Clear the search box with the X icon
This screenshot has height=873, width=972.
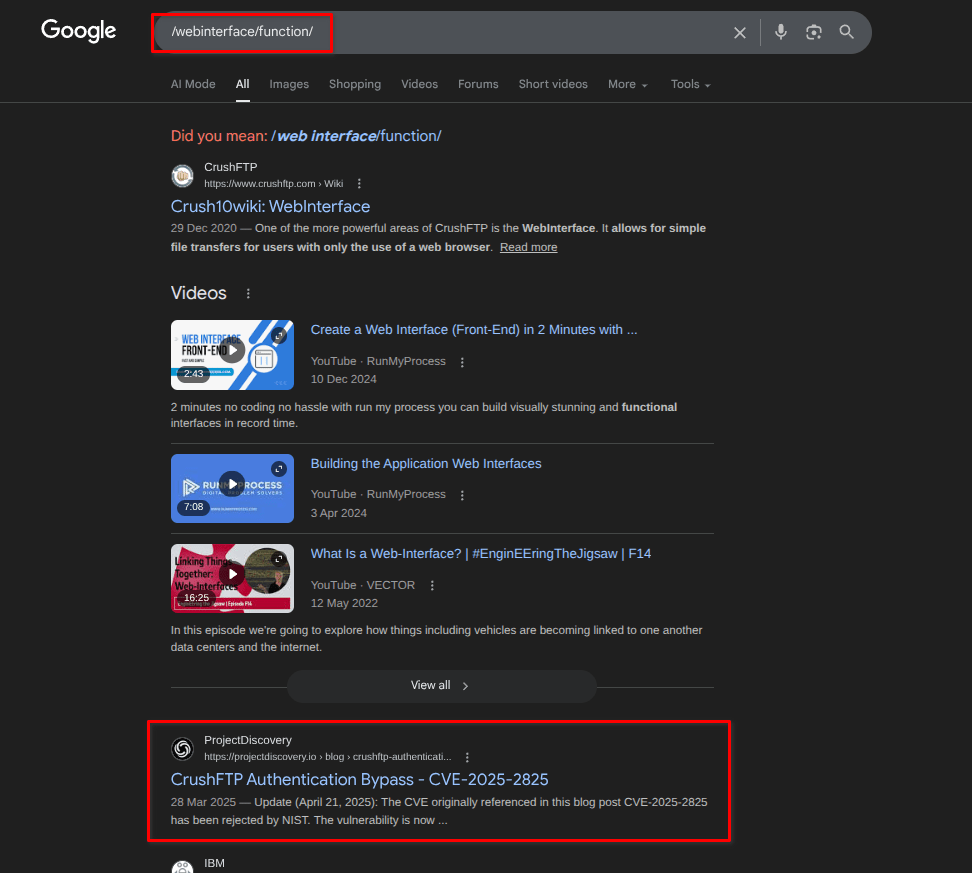click(740, 33)
